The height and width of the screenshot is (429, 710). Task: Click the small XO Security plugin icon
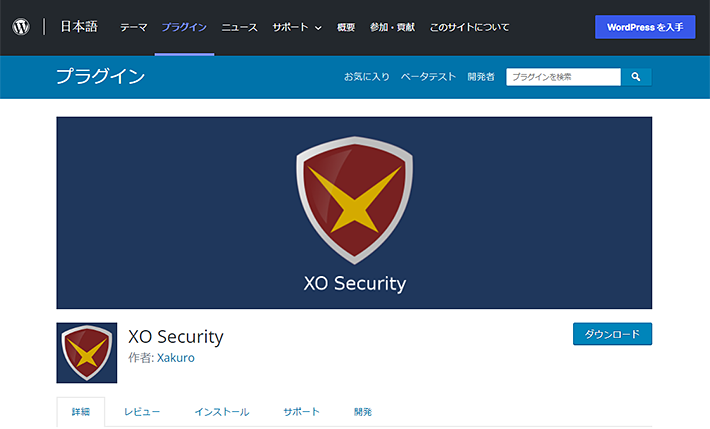pyautogui.click(x=86, y=353)
